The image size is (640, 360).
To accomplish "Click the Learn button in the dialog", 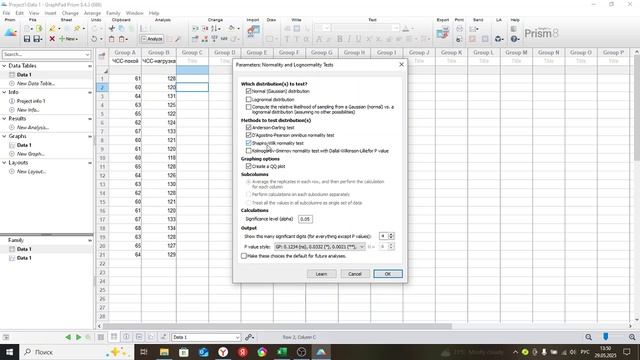I will pos(322,274).
